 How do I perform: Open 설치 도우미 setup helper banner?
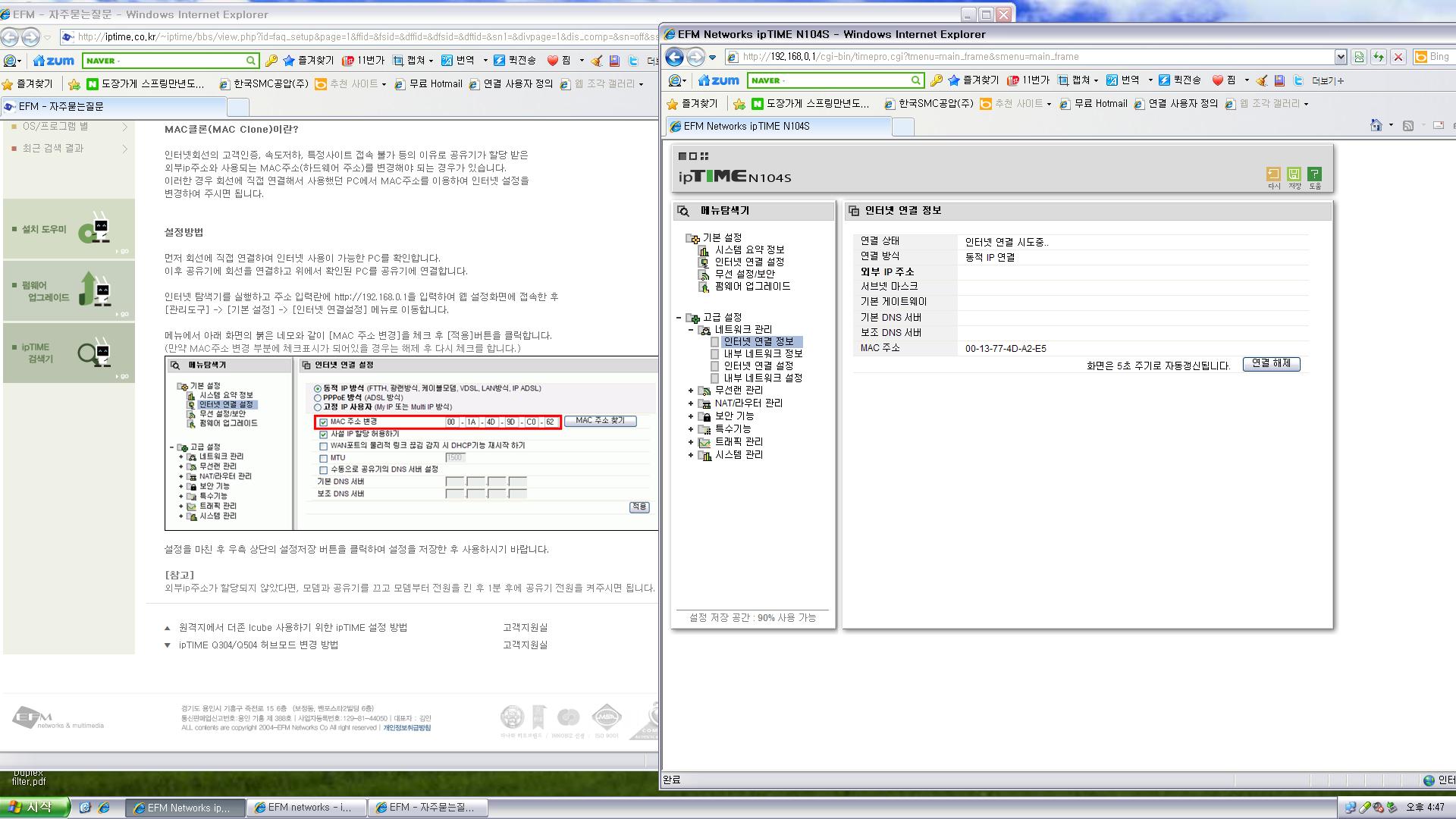69,229
